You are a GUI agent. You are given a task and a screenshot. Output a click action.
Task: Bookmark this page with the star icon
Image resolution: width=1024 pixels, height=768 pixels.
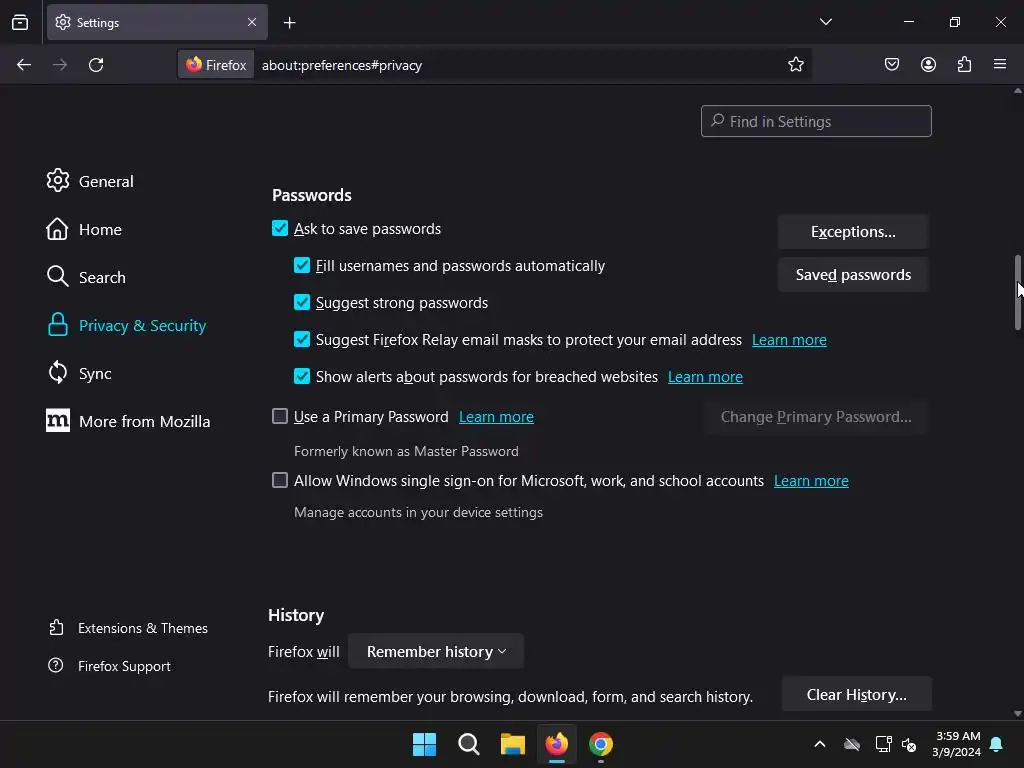(x=795, y=65)
